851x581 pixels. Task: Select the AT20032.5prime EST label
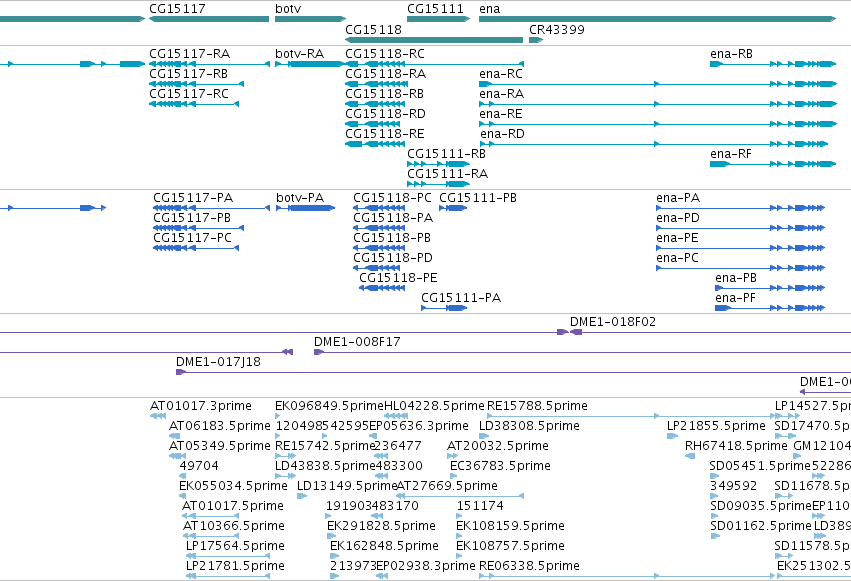(x=498, y=446)
